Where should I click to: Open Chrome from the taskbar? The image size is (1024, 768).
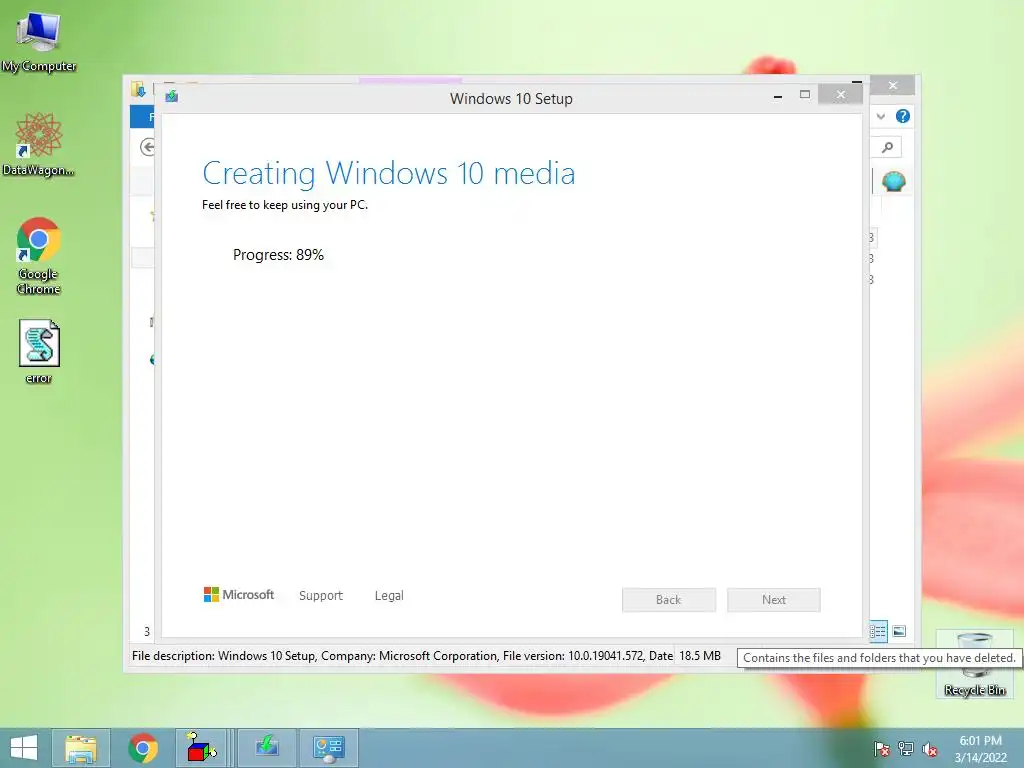143,748
